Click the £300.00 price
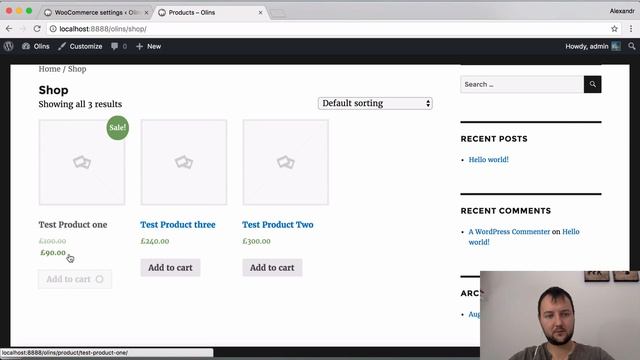The image size is (640, 360). (256, 241)
